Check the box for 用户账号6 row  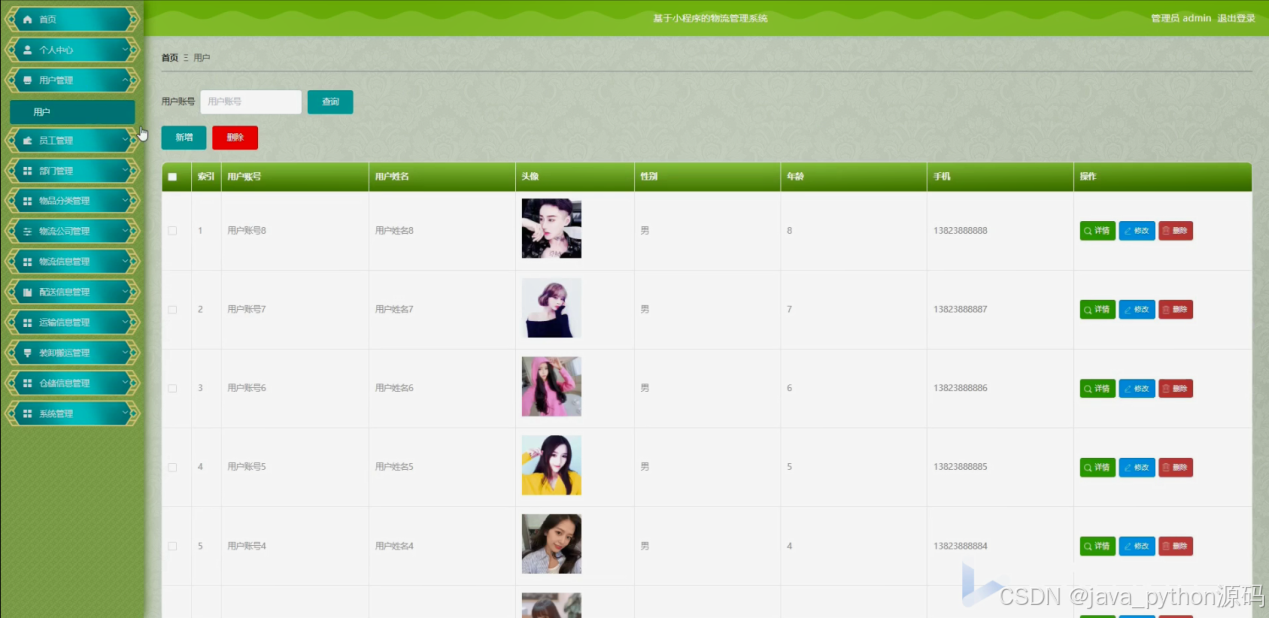pos(172,388)
